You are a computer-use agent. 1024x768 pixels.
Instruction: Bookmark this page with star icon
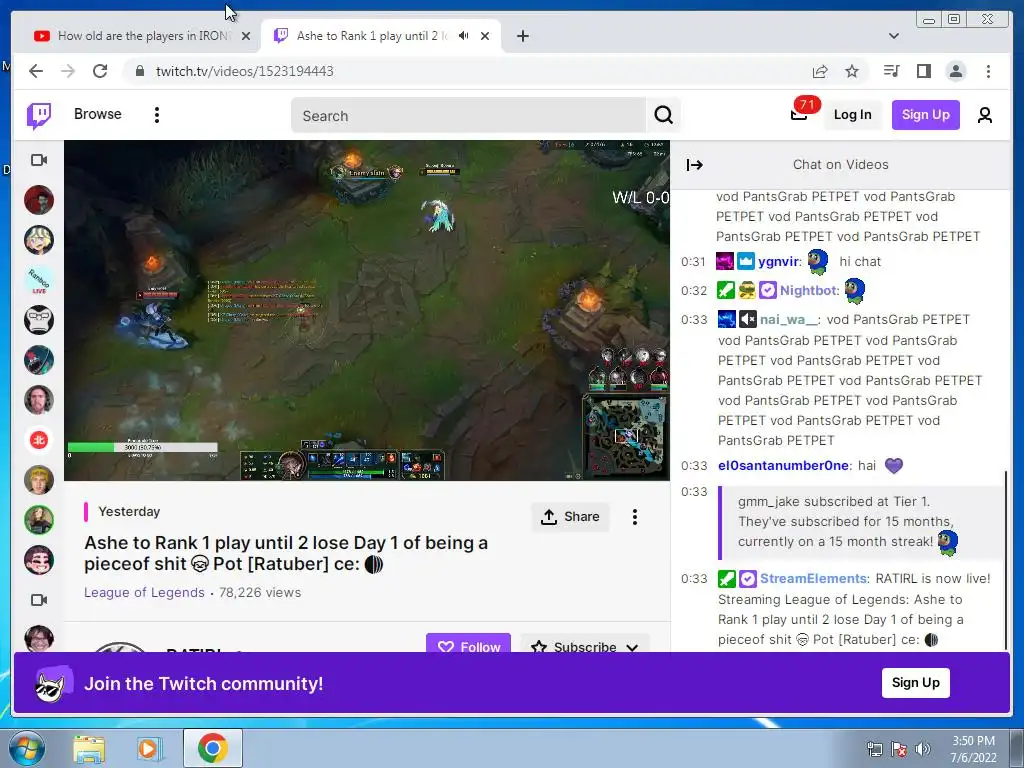[852, 71]
